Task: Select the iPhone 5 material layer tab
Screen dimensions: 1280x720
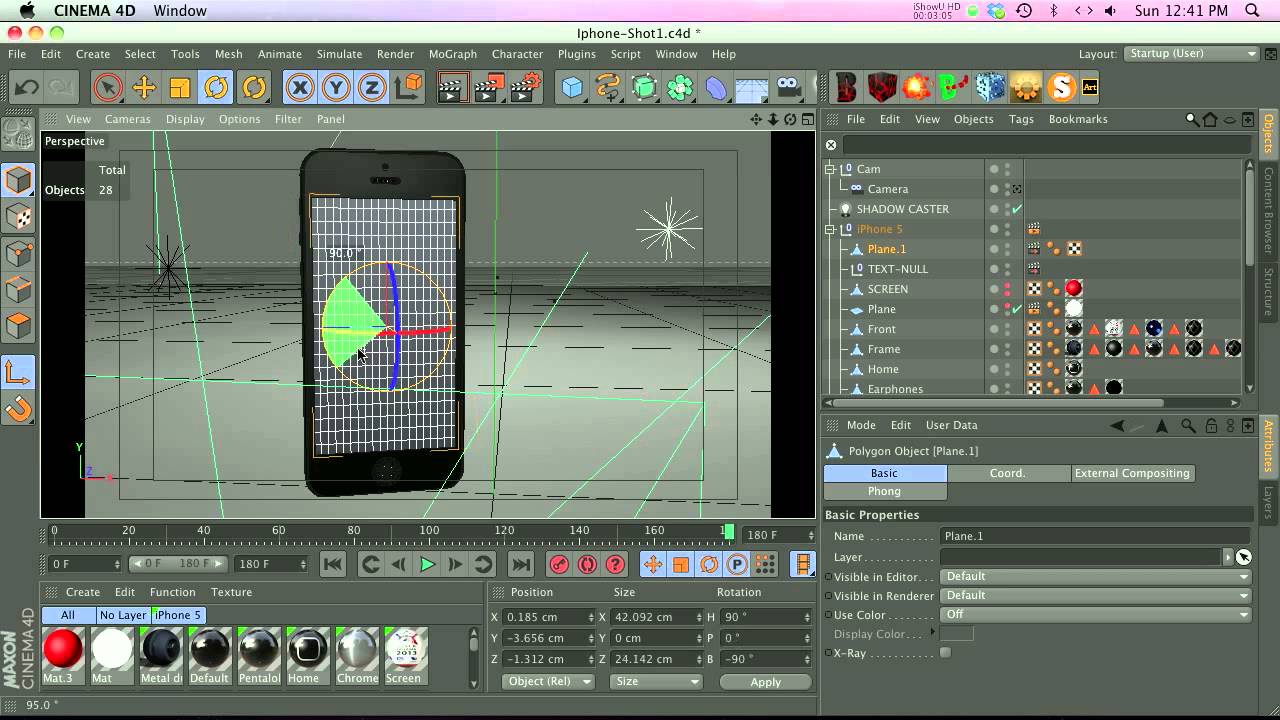Action: click(x=179, y=615)
